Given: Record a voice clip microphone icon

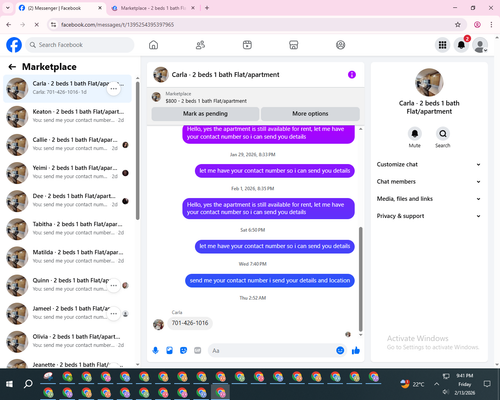Looking at the screenshot, I should point(155,350).
